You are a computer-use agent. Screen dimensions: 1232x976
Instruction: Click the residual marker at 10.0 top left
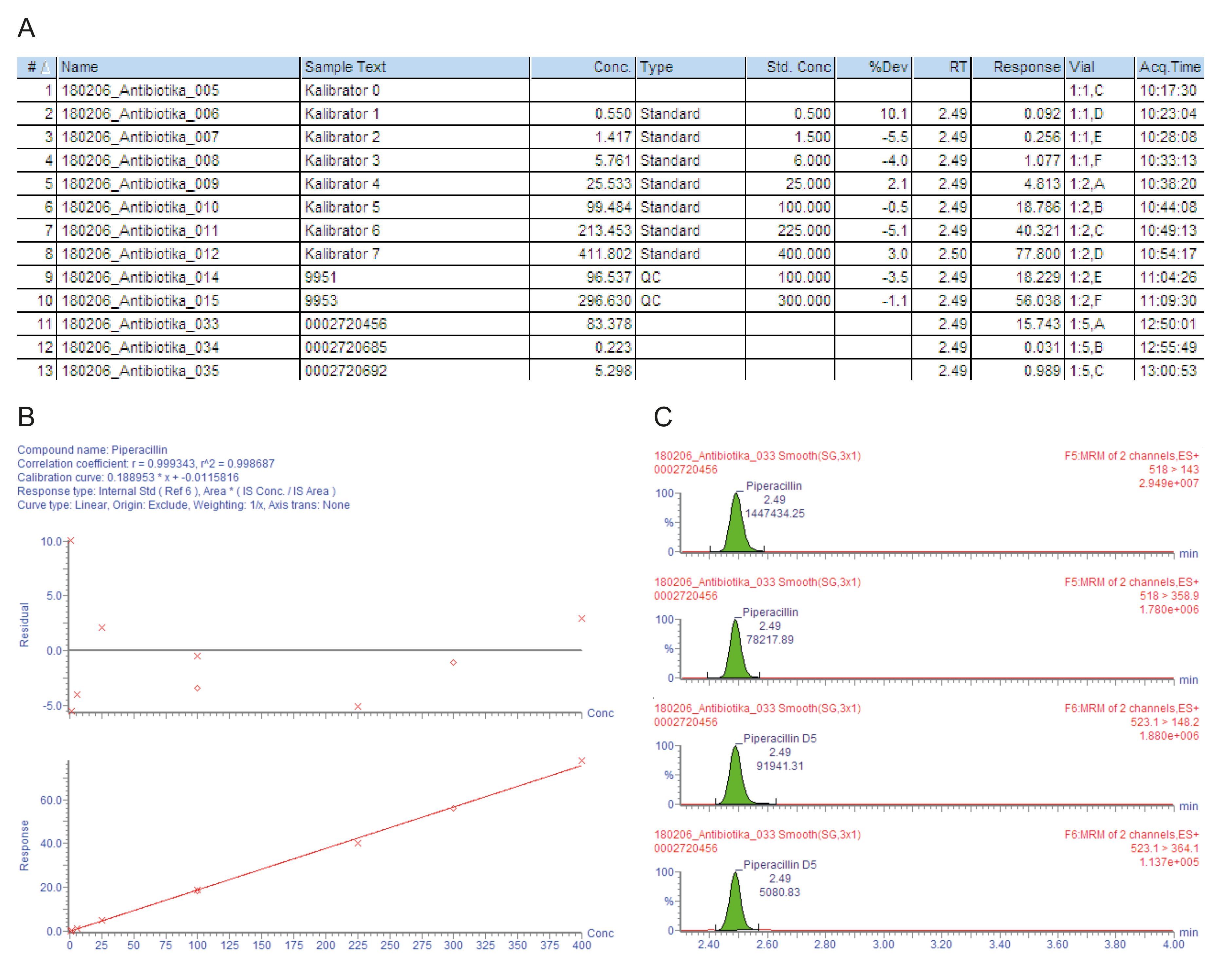[x=71, y=541]
